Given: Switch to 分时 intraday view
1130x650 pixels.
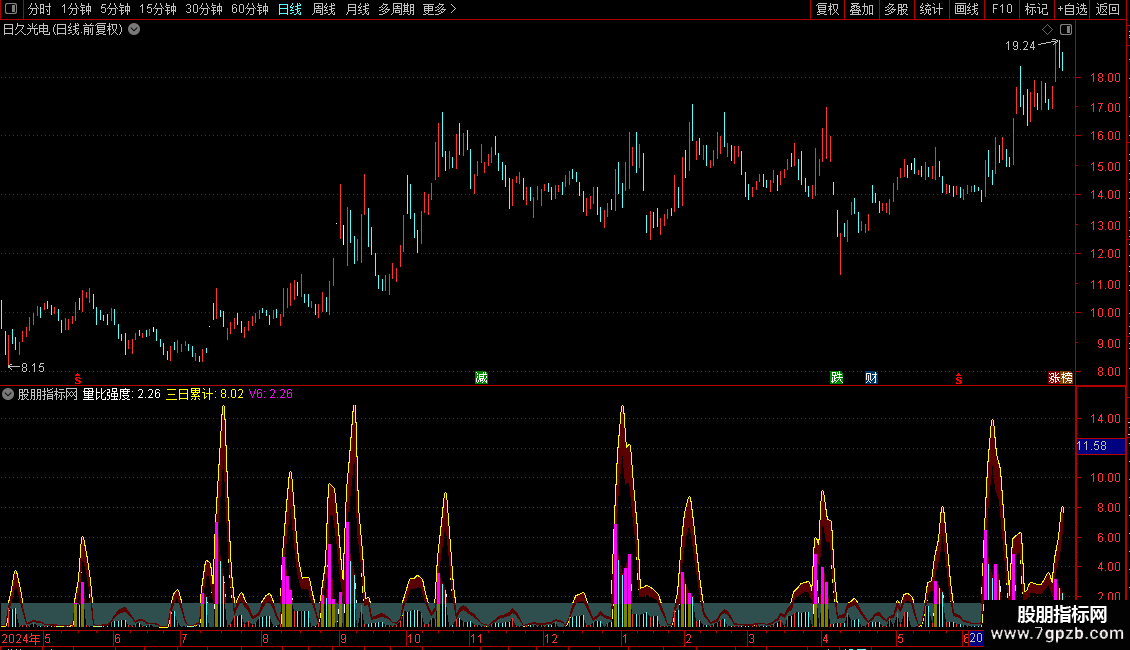Looking at the screenshot, I should pos(40,9).
